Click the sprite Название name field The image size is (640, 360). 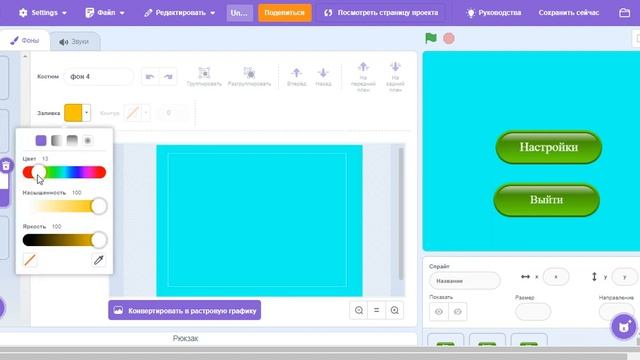464,281
